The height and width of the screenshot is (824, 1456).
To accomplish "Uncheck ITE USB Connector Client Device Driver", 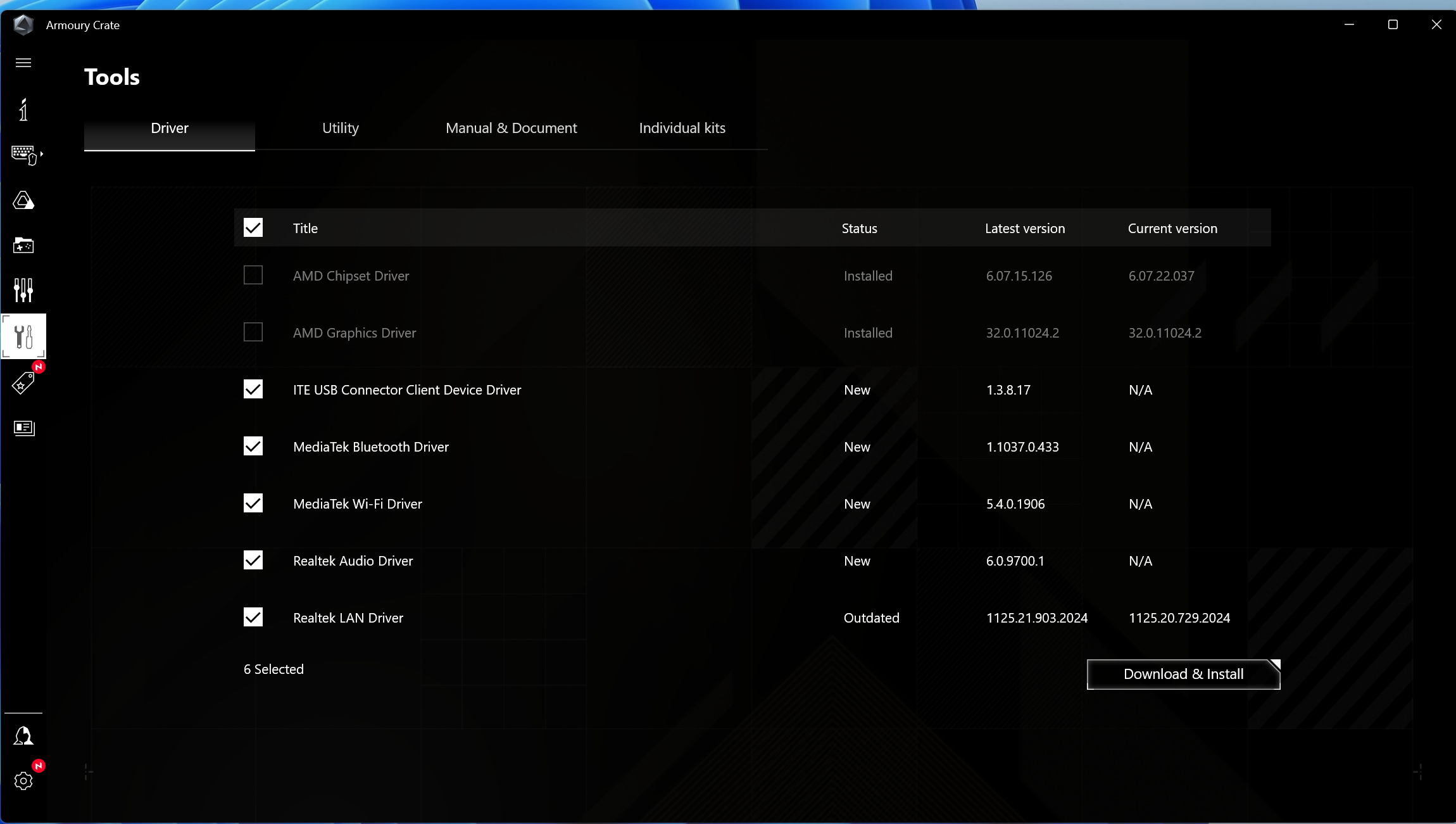I will (253, 390).
